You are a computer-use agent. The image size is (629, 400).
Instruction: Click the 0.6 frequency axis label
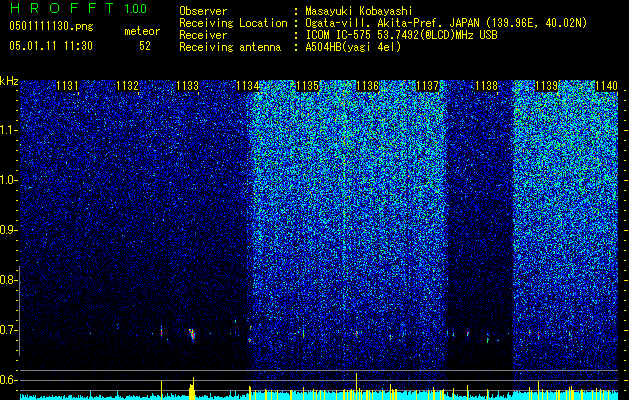click(x=8, y=380)
